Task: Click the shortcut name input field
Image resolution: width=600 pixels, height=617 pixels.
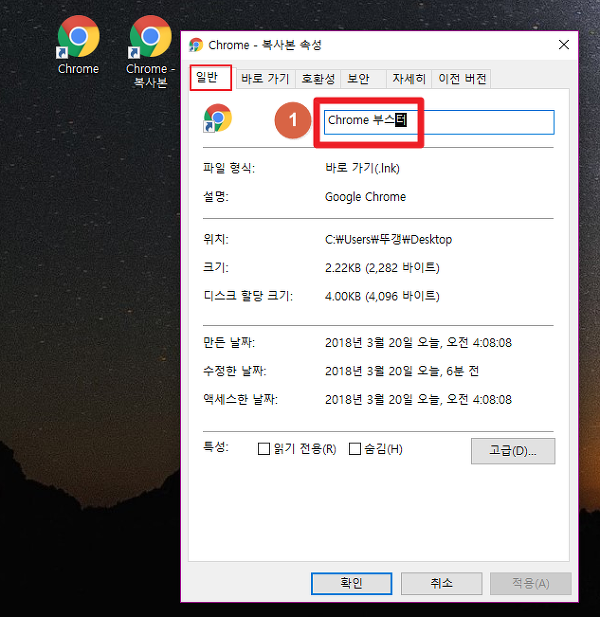Action: pyautogui.click(x=439, y=122)
